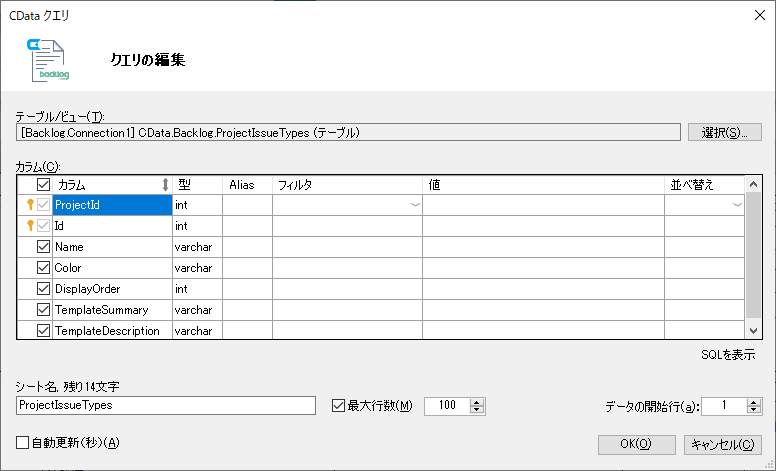Uncheck the Color column checkbox
This screenshot has width=776, height=471.
coord(44,268)
